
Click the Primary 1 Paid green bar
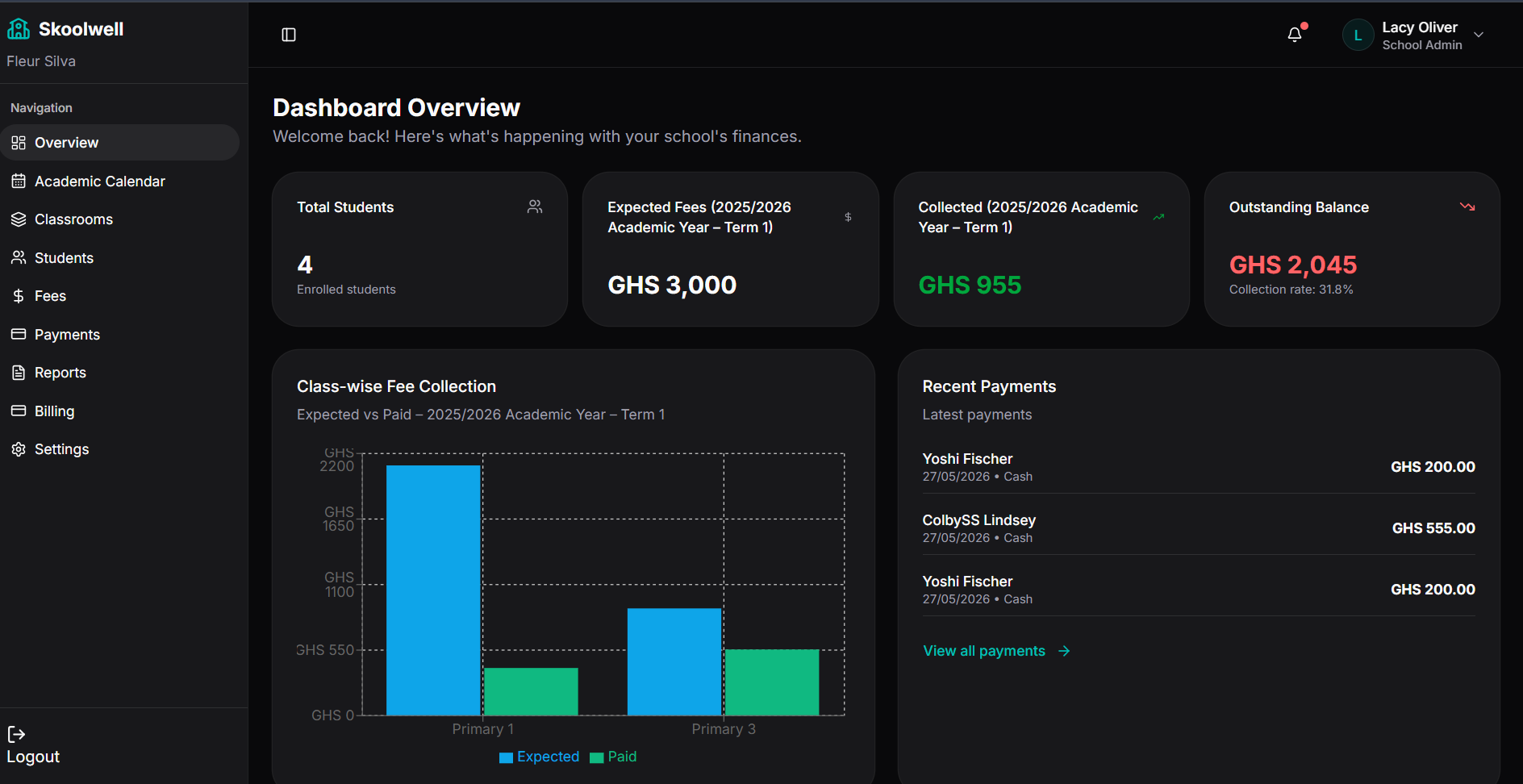pos(531,691)
